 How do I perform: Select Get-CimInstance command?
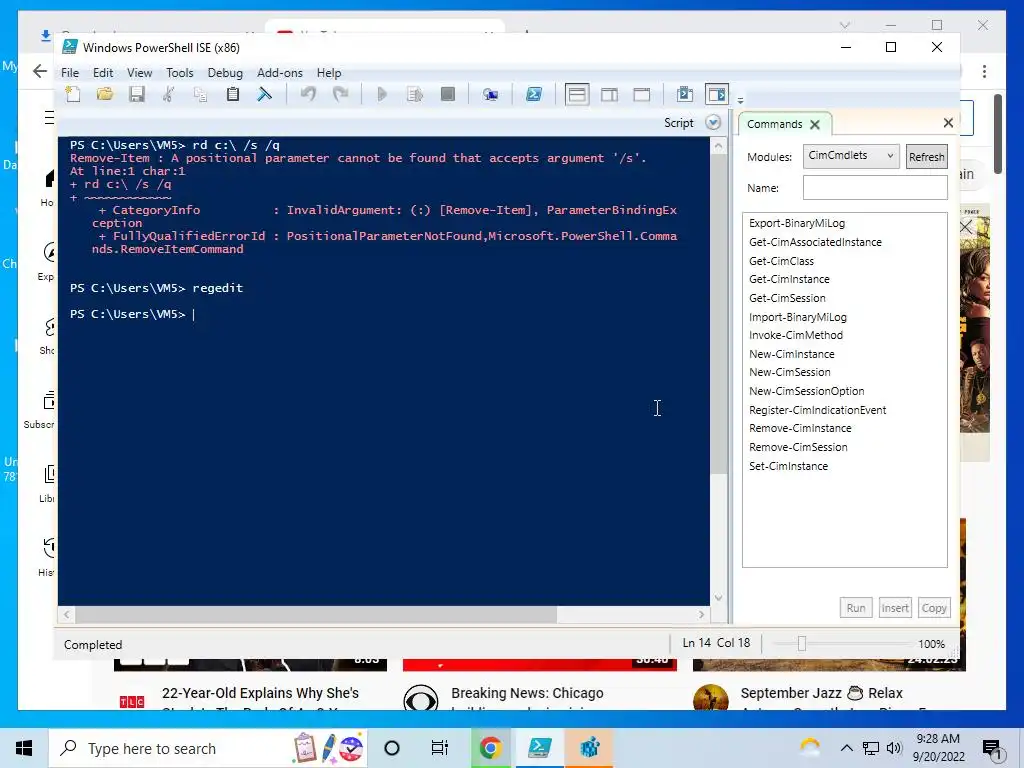789,280
